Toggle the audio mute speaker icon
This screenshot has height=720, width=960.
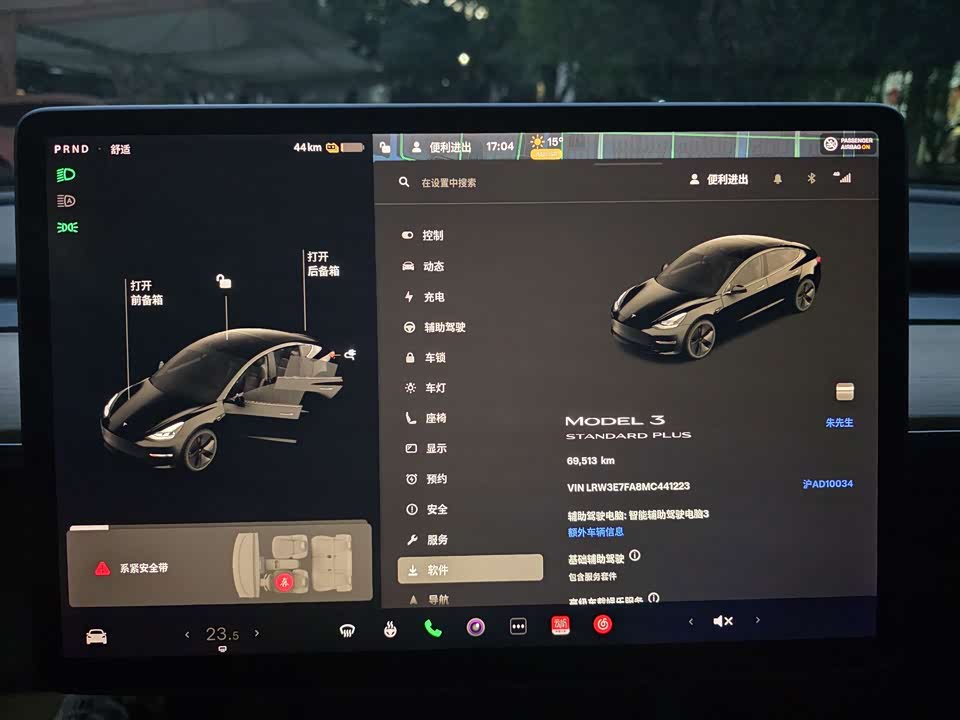pos(724,620)
